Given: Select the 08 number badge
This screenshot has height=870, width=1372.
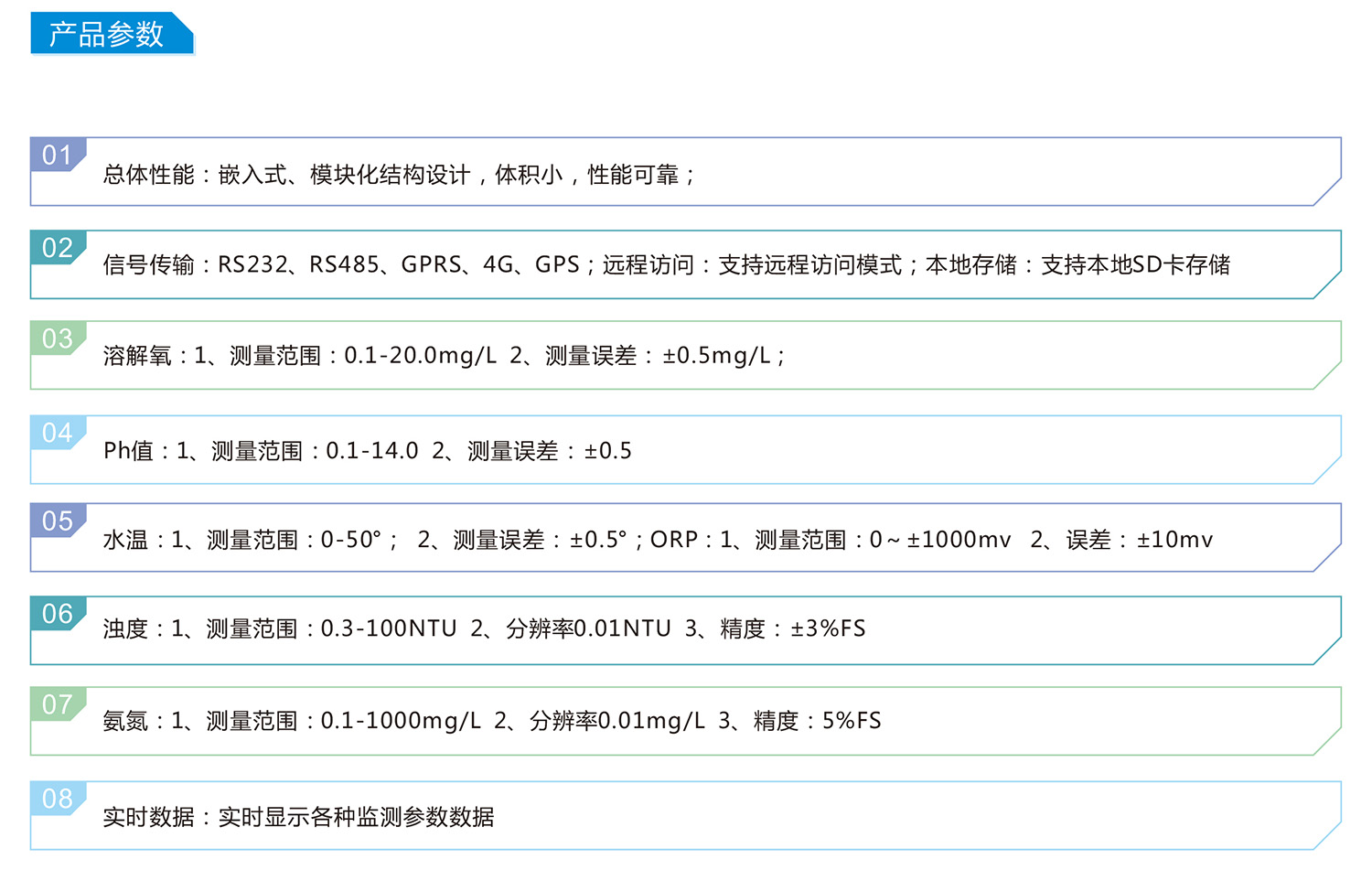Looking at the screenshot, I should [57, 799].
